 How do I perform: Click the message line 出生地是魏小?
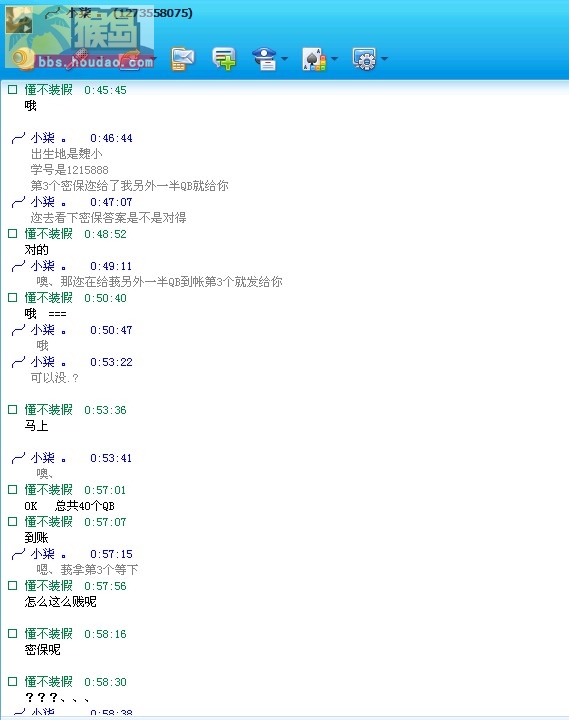[67, 154]
